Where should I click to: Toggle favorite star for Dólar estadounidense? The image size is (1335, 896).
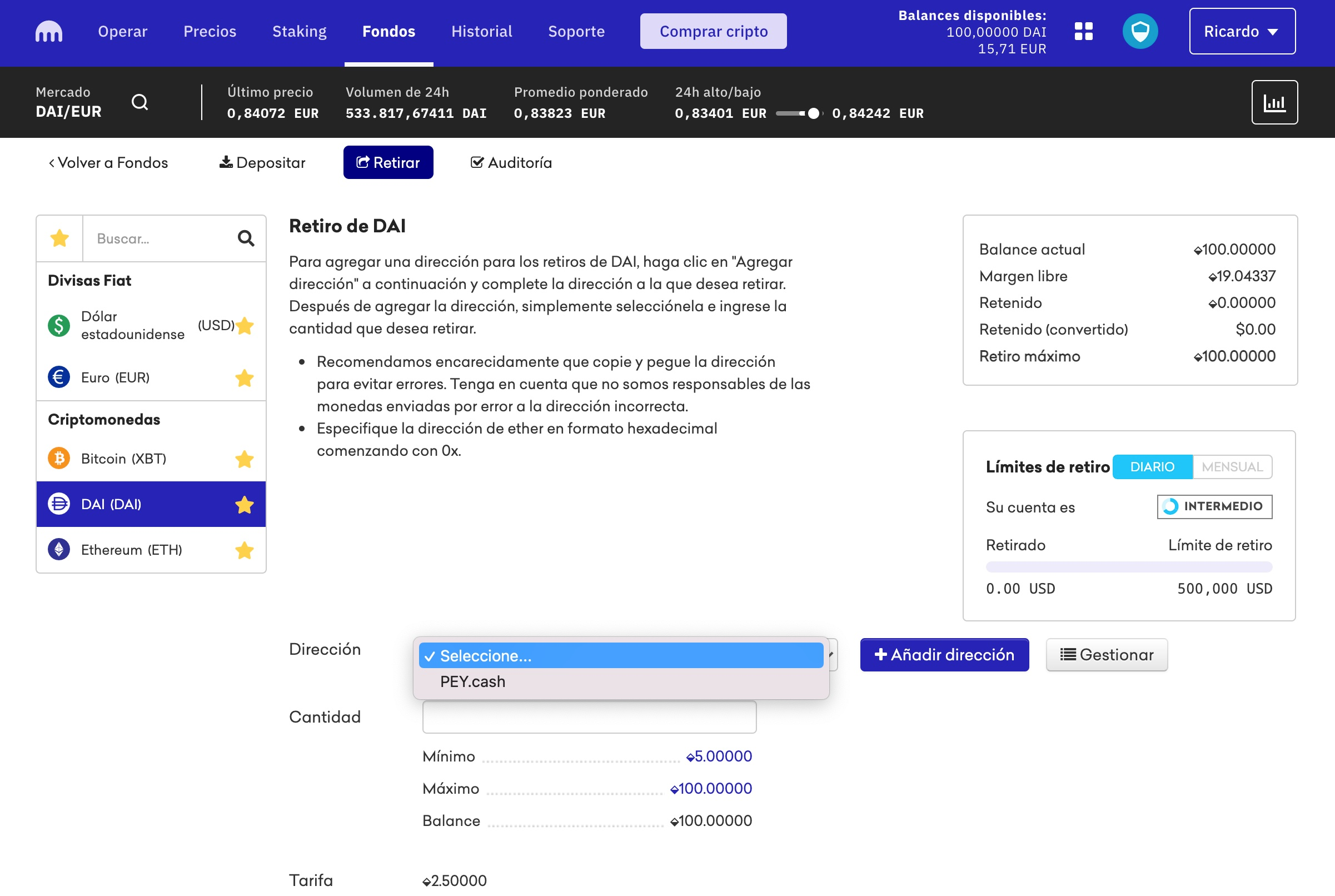tap(245, 326)
